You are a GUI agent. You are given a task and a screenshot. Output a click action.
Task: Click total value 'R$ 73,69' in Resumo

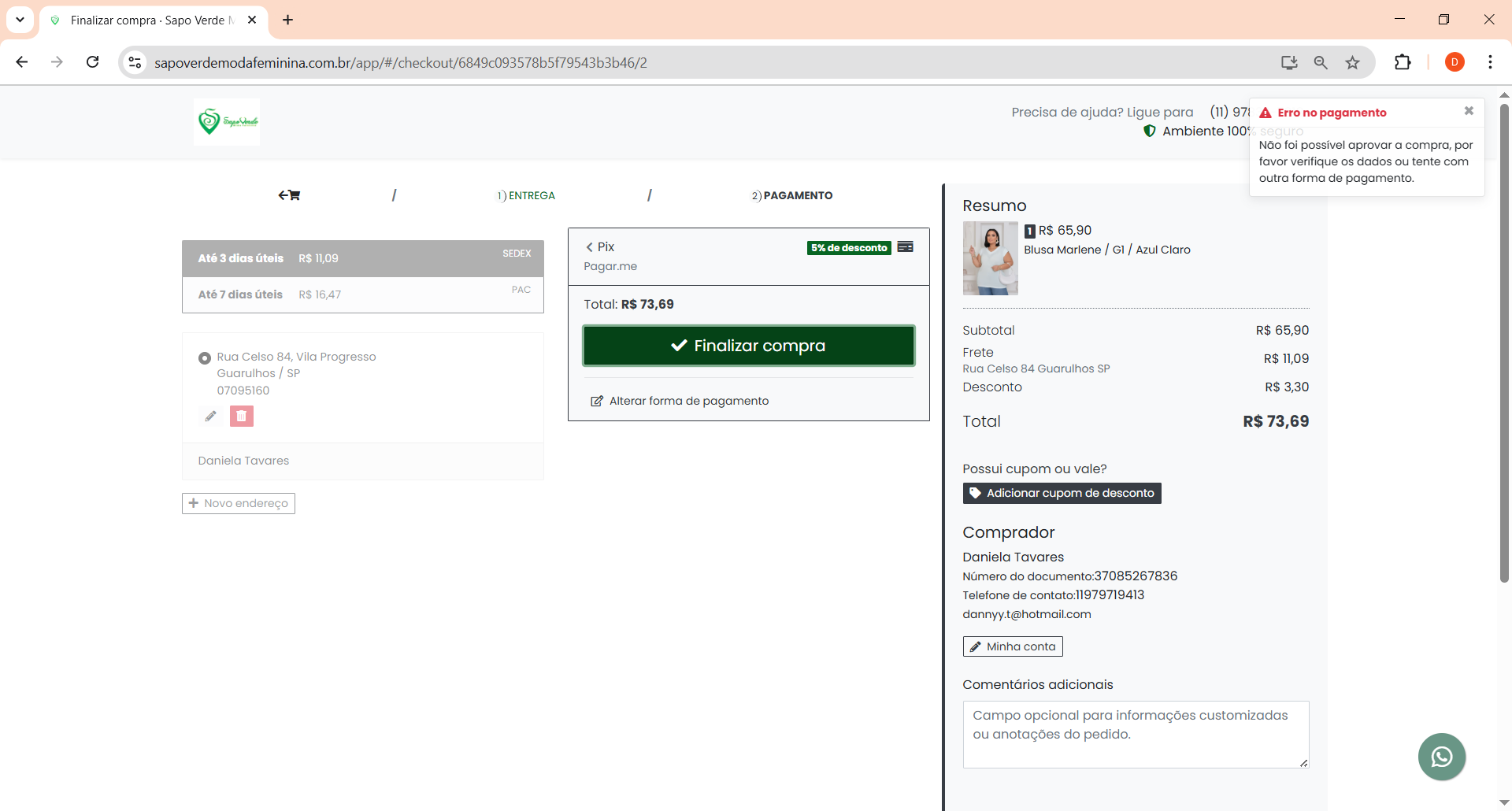(x=1276, y=421)
